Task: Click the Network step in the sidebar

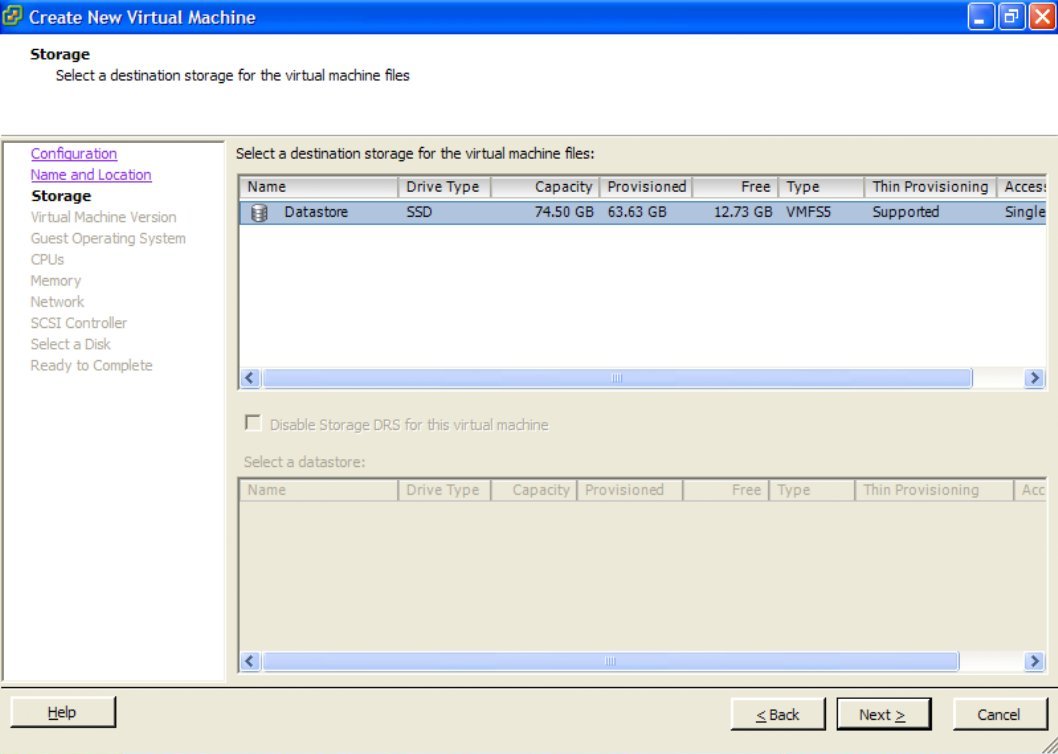Action: pyautogui.click(x=57, y=302)
